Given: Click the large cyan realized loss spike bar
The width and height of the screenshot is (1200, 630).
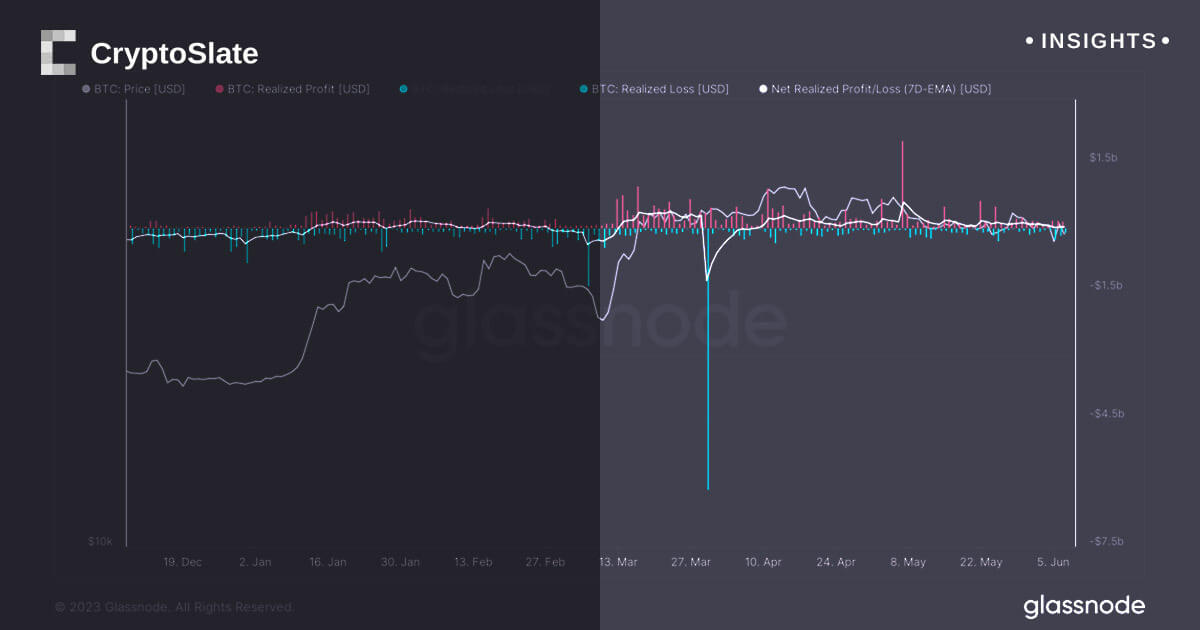Looking at the screenshot, I should [x=708, y=359].
